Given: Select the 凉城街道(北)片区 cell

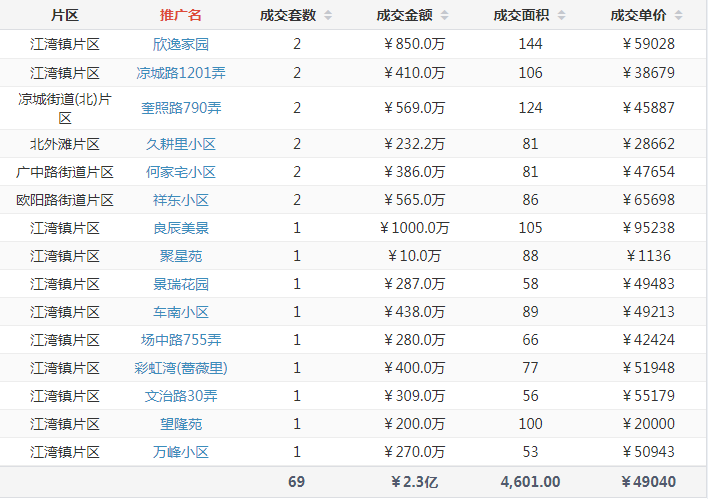Looking at the screenshot, I should pos(65,108).
